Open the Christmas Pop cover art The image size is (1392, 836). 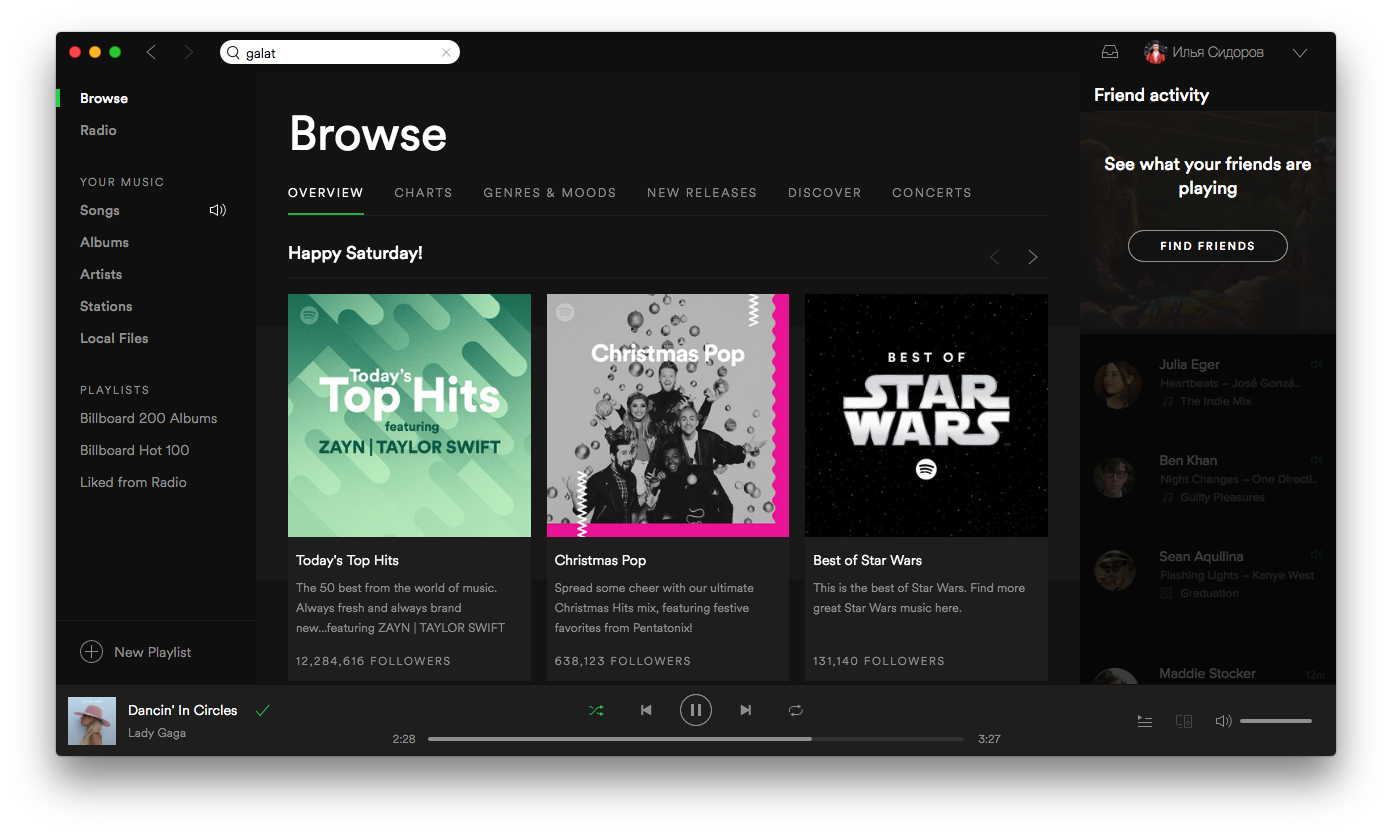tap(668, 415)
